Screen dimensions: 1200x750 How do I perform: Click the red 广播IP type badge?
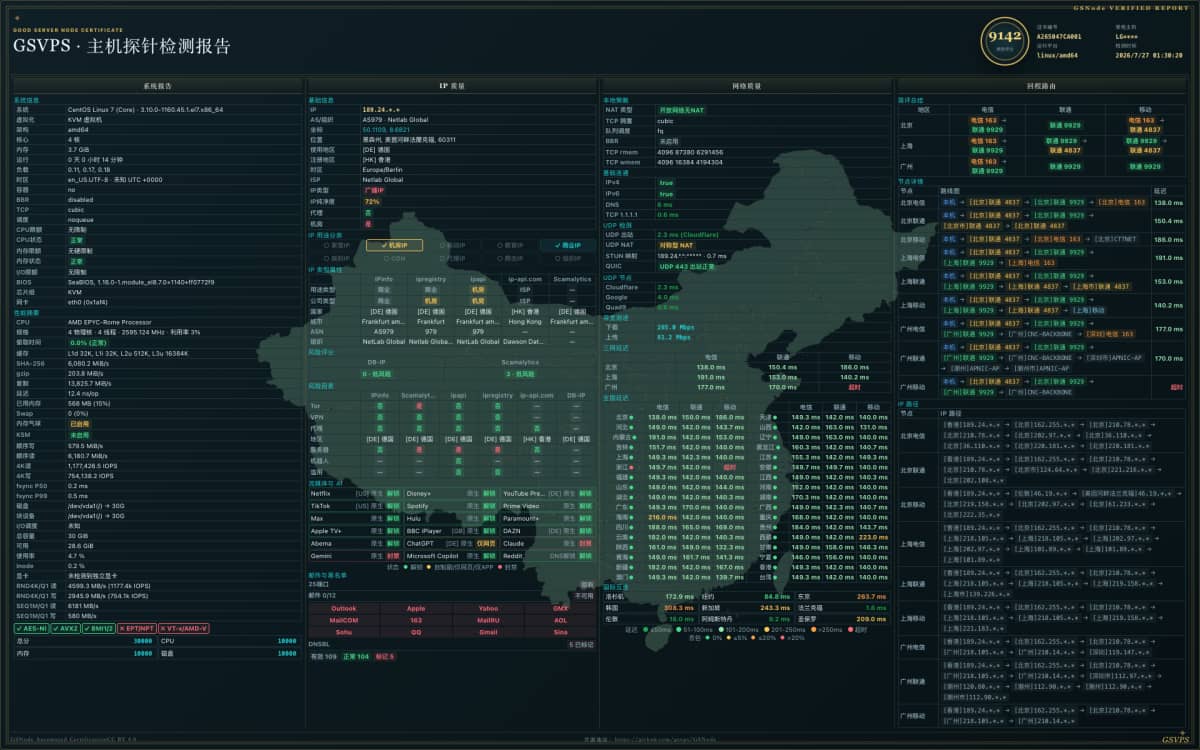[373, 190]
